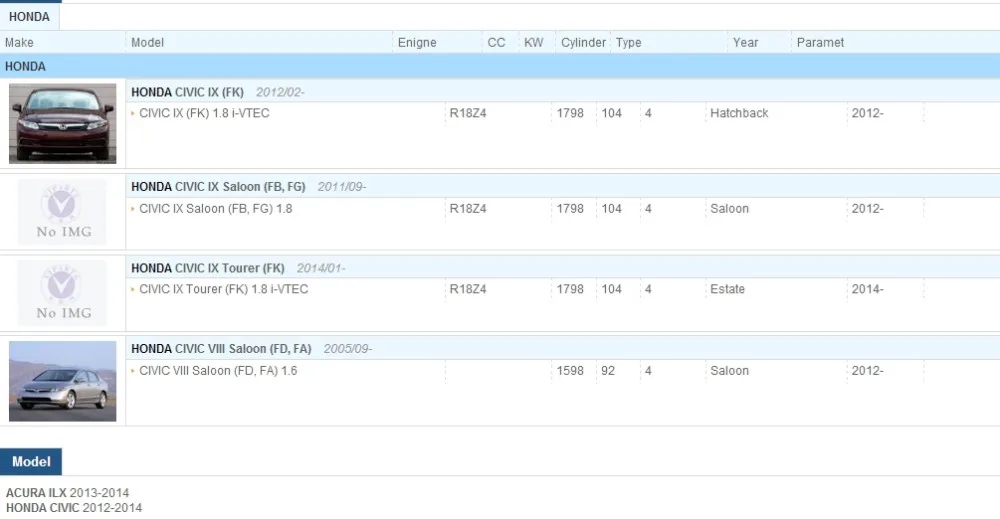Click the Model column header

[x=147, y=43]
